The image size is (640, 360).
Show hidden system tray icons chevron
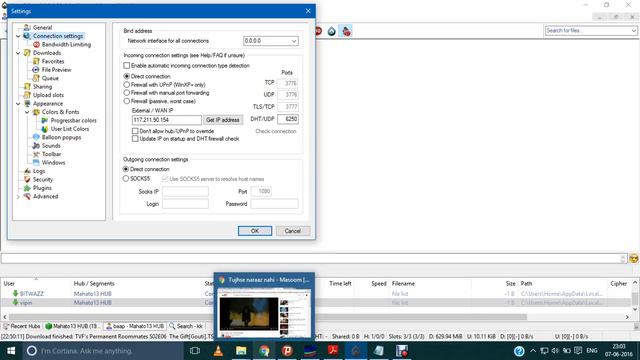click(x=533, y=351)
